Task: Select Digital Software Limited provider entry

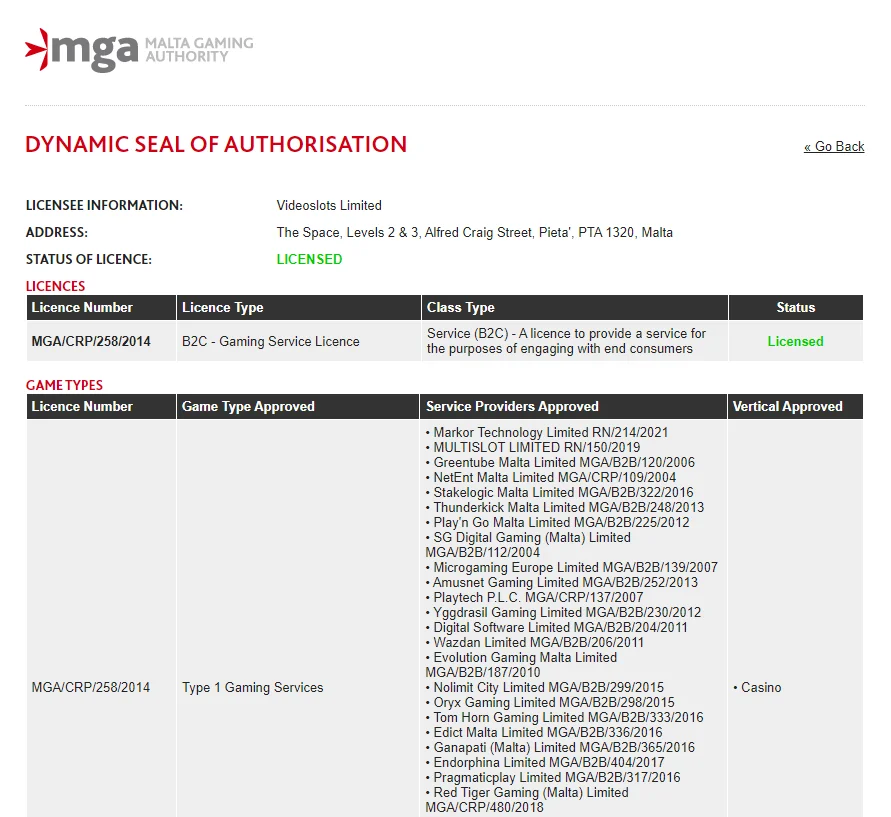Action: [x=556, y=627]
